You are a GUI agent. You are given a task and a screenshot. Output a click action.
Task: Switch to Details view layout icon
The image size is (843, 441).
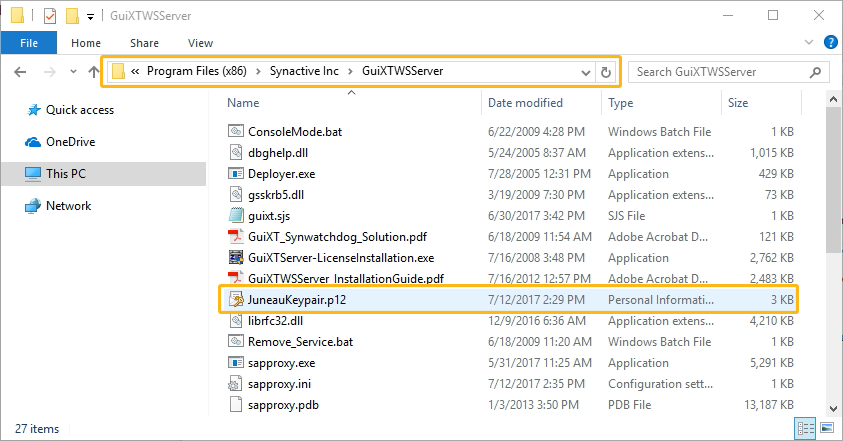[806, 428]
